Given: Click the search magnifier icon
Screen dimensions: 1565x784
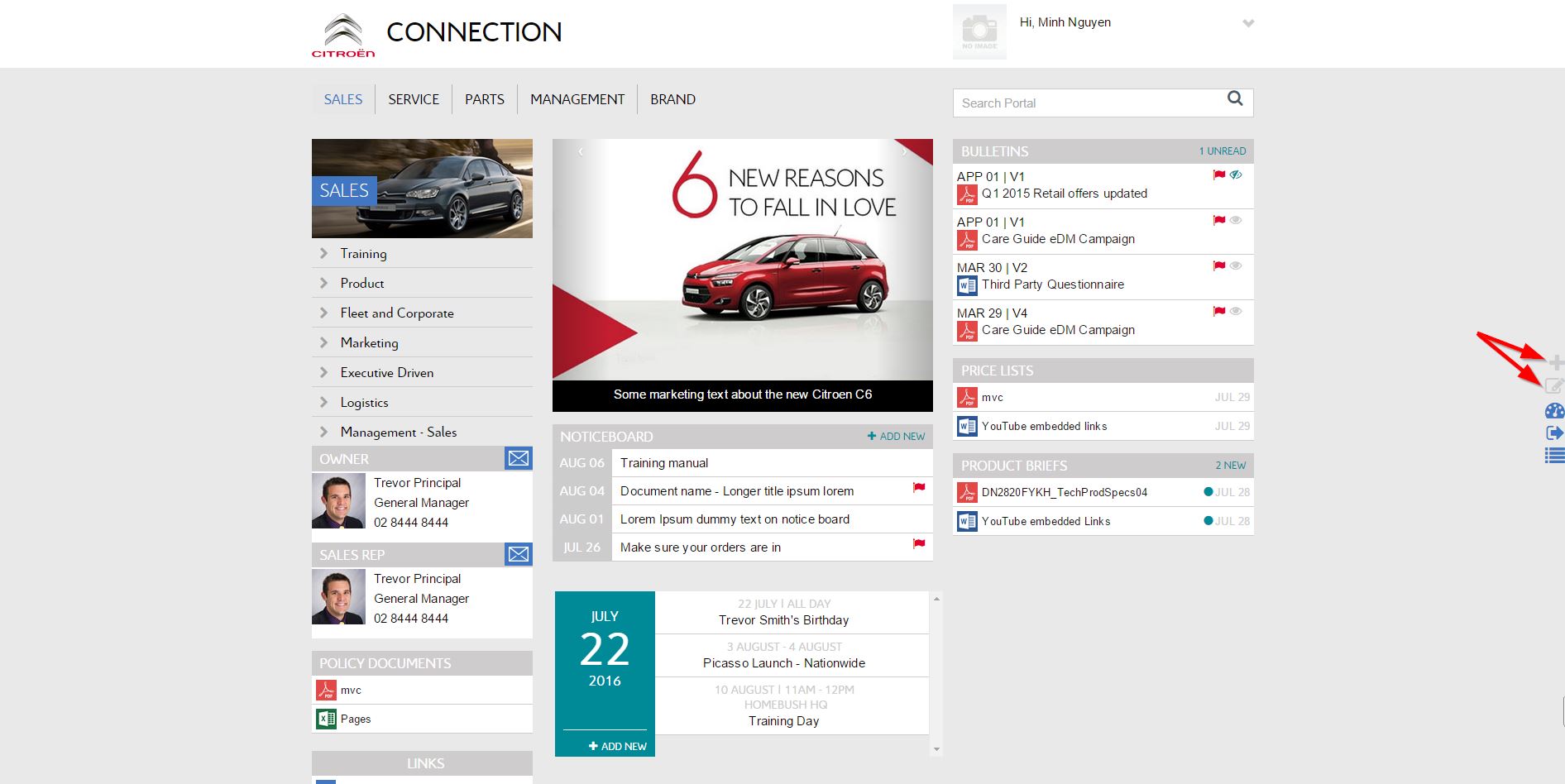Looking at the screenshot, I should (1235, 98).
